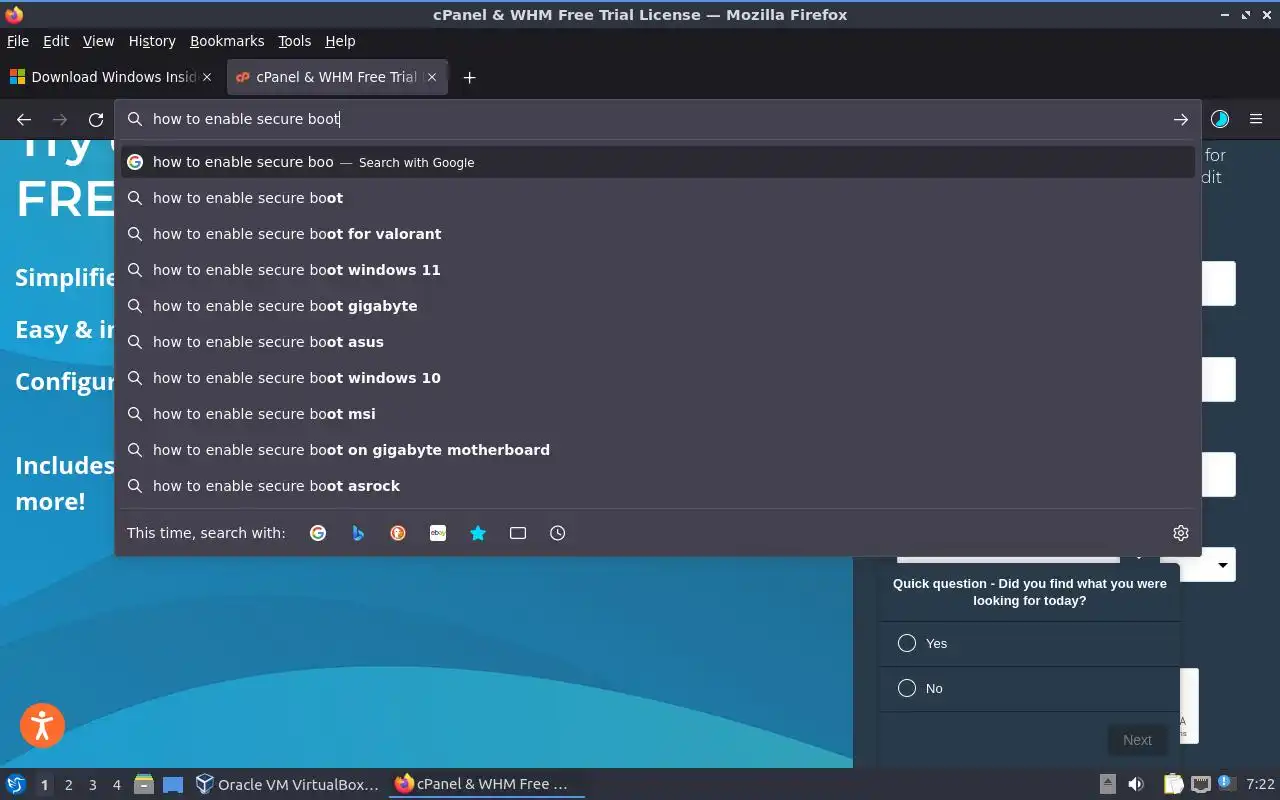Choose suggestion 'secure boot windows 10'
The height and width of the screenshot is (800, 1280).
pos(658,378)
